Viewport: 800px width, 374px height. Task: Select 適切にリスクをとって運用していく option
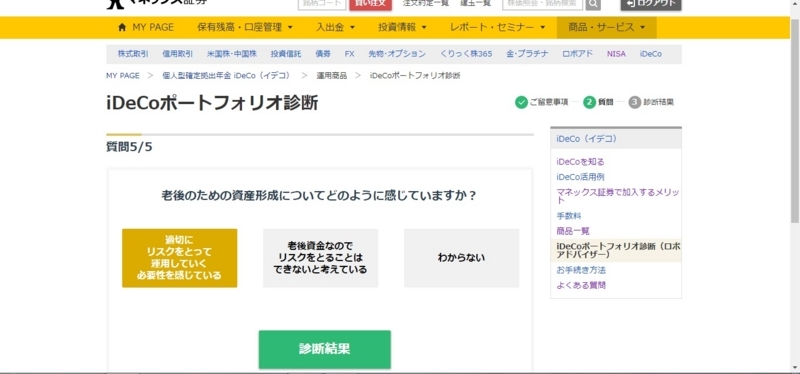[180, 258]
